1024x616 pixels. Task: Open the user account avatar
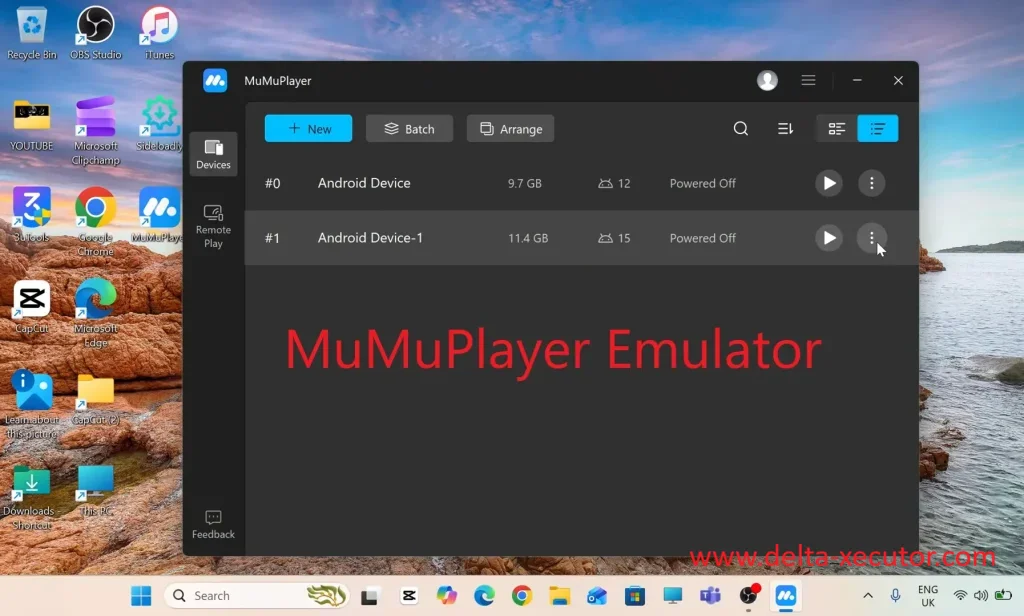click(x=767, y=80)
